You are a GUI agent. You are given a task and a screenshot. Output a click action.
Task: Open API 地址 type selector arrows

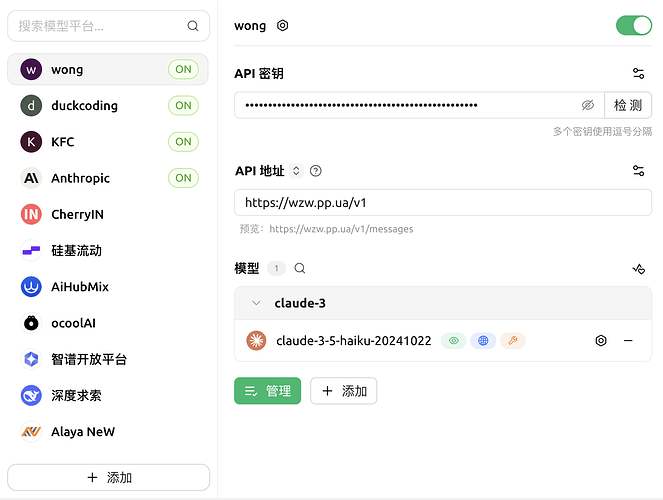pos(296,171)
